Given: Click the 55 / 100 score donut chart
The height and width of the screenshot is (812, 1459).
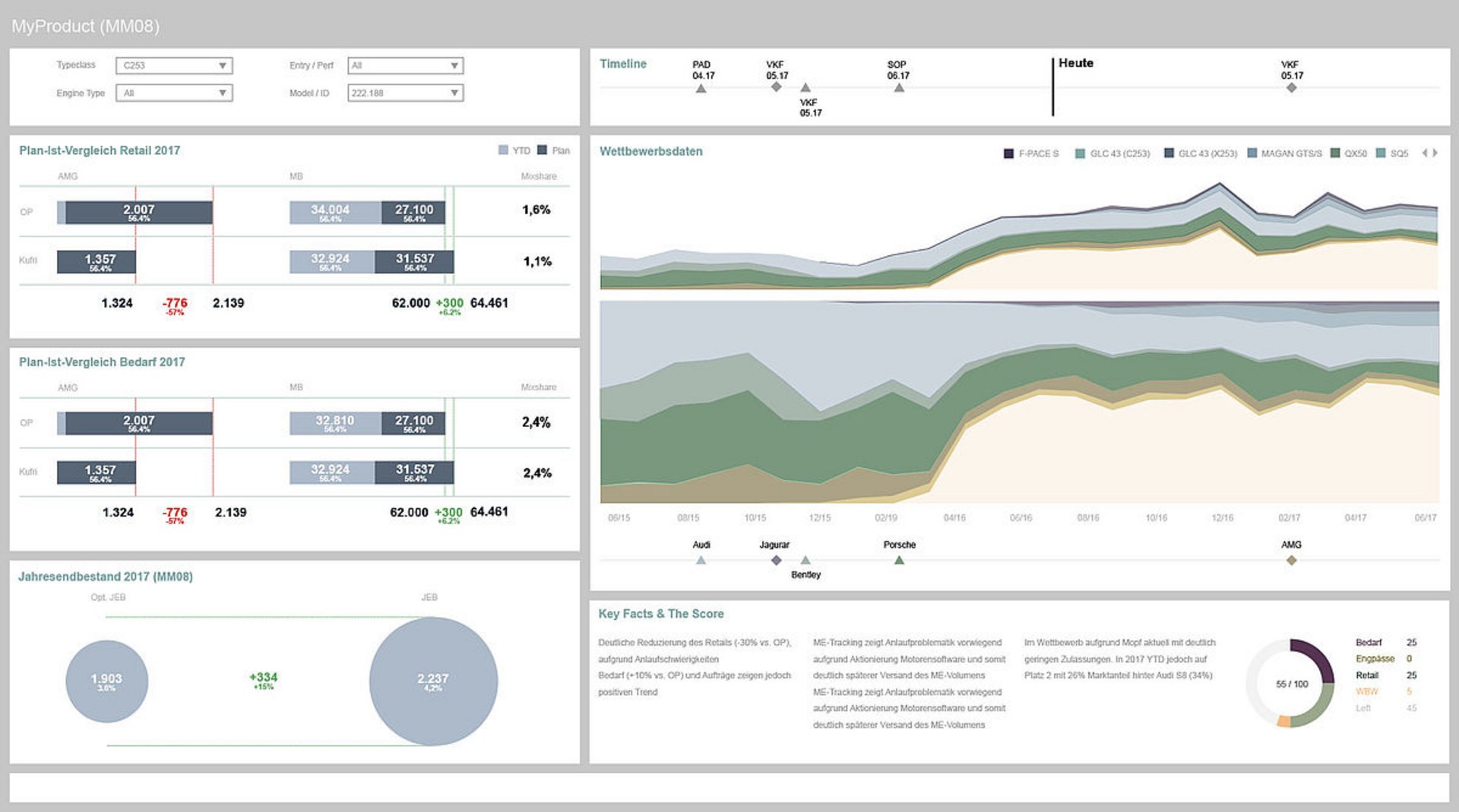Looking at the screenshot, I should [x=1291, y=684].
